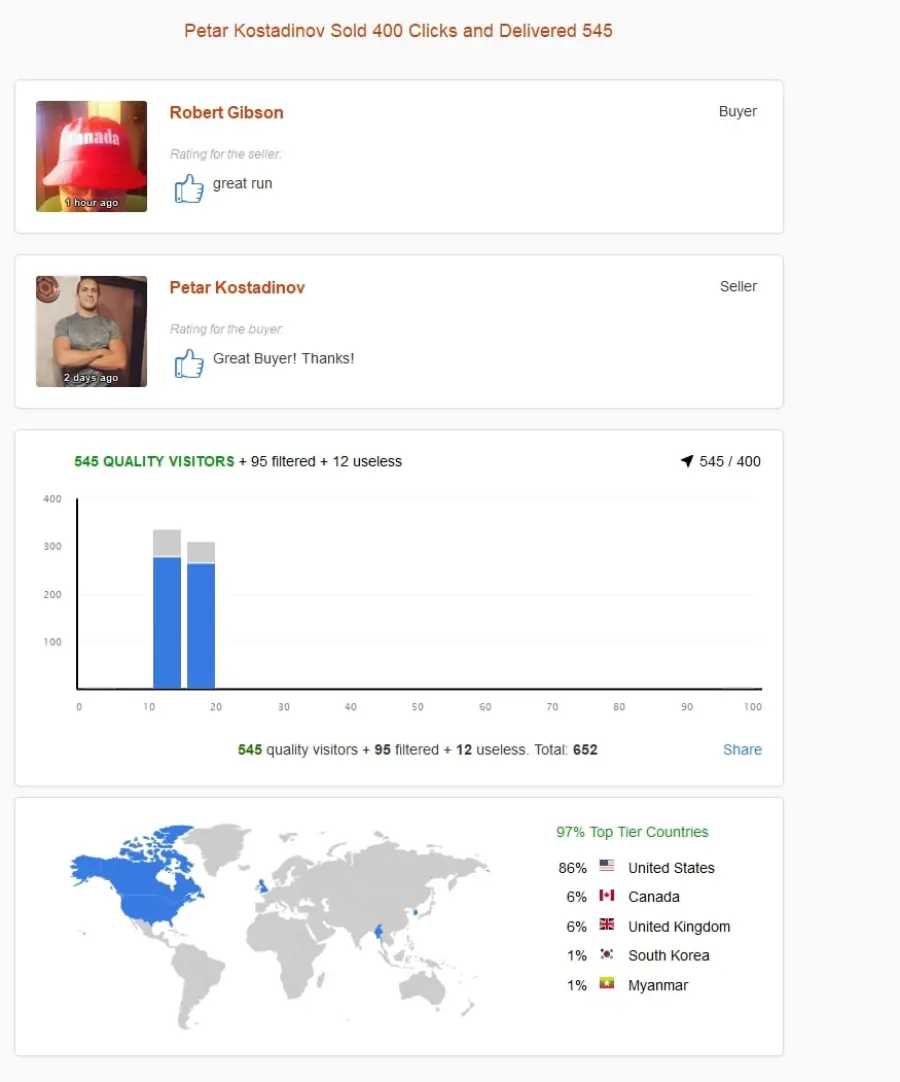
Task: Click the arrow icon next to 545 / 400
Action: tap(687, 461)
